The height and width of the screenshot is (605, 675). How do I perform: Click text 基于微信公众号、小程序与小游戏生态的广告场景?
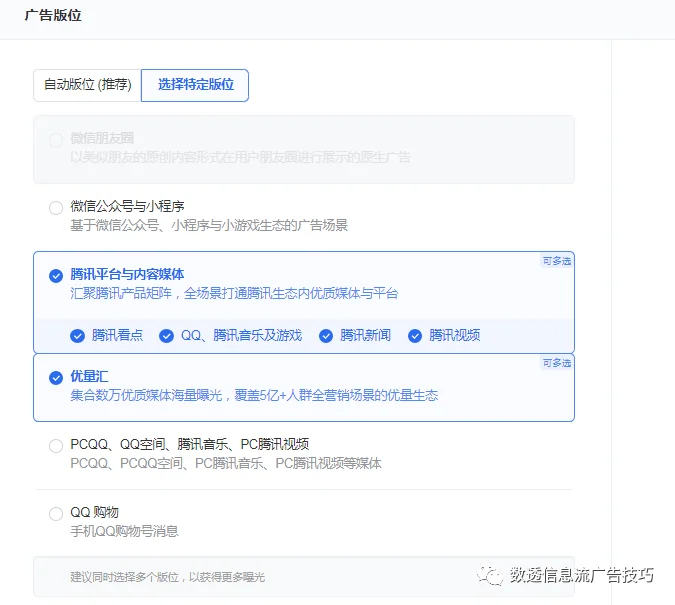tap(209, 225)
